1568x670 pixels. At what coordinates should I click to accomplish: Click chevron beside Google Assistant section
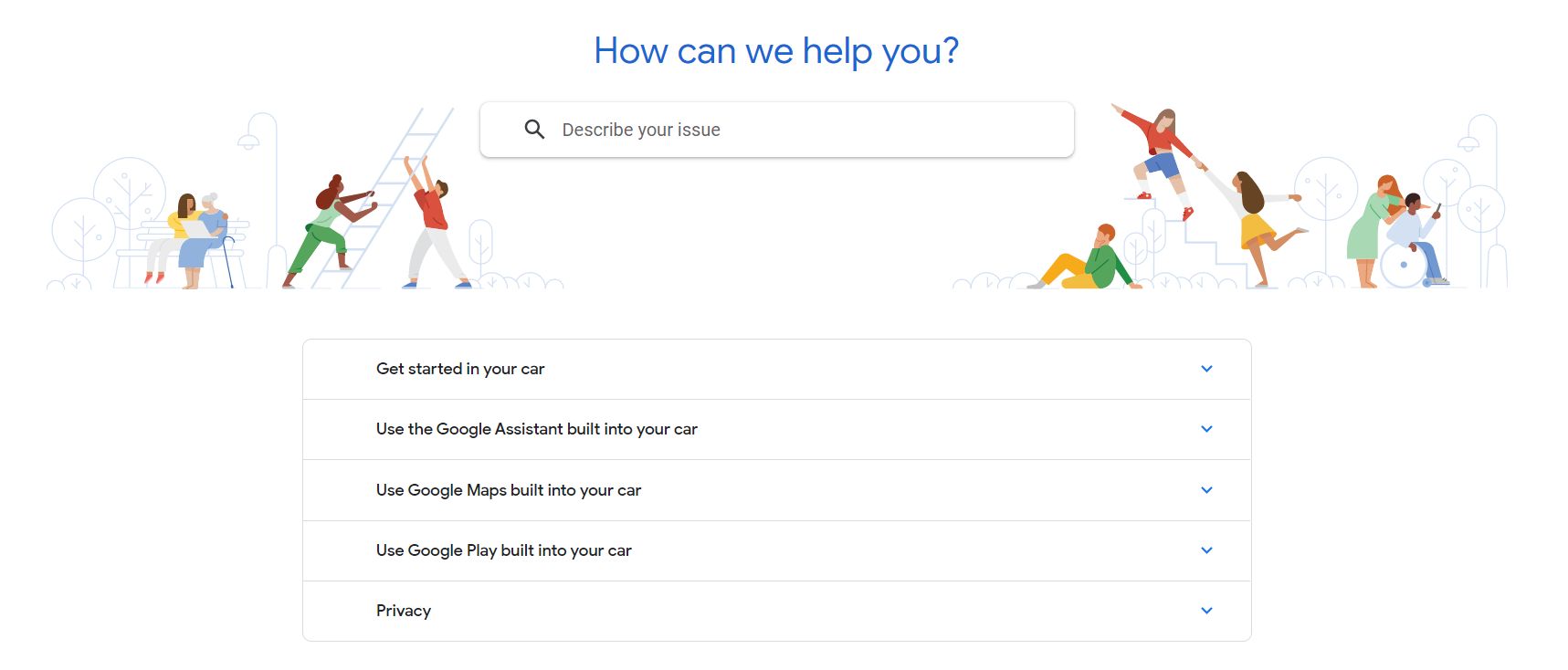pyautogui.click(x=1206, y=429)
